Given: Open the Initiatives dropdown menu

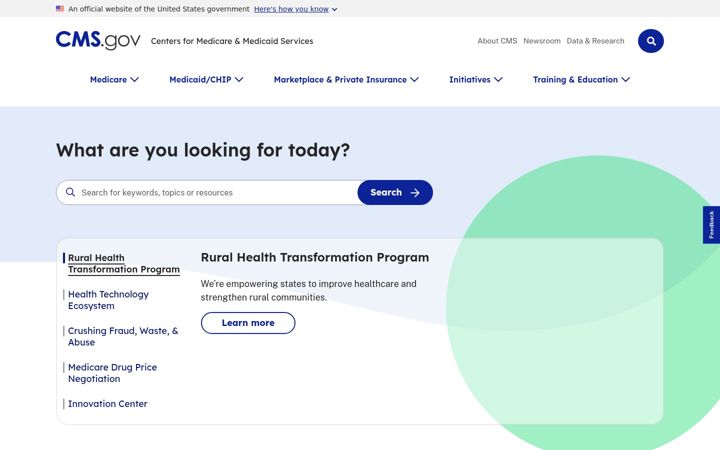Looking at the screenshot, I should coord(476,79).
